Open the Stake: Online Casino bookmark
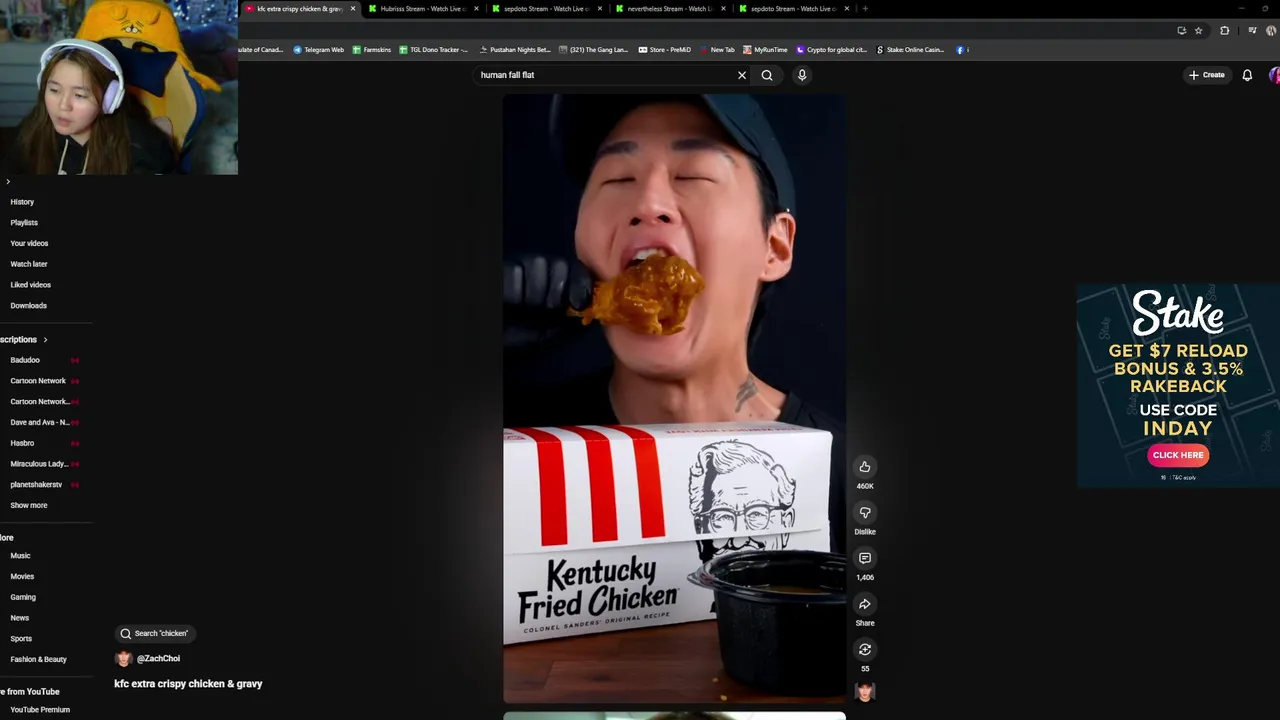The image size is (1280, 720). (x=910, y=50)
